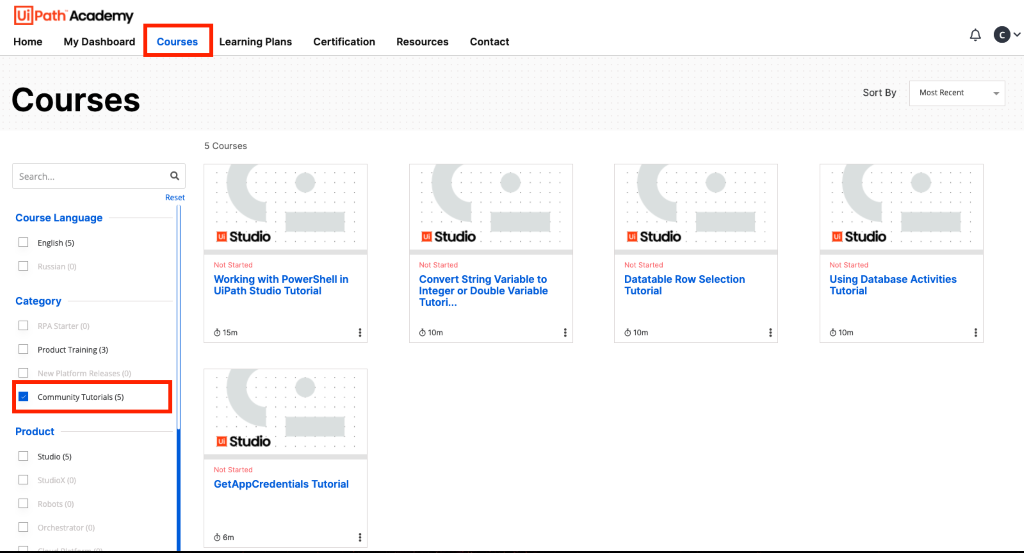The image size is (1024, 553).
Task: Open the Resources tab
Action: click(x=423, y=42)
